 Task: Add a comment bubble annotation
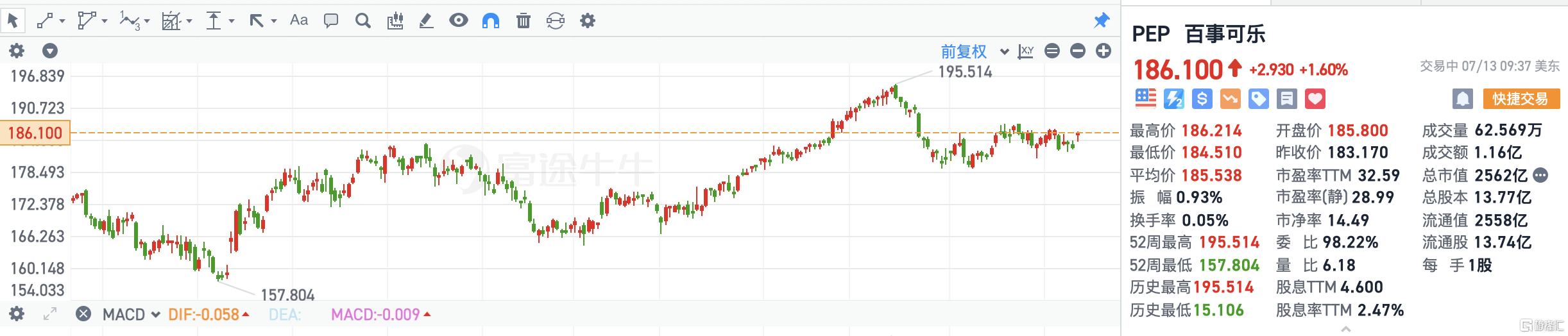331,21
